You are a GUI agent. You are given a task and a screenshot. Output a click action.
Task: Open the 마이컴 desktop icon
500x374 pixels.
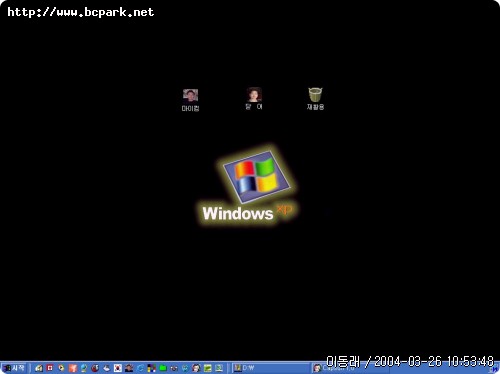190,100
